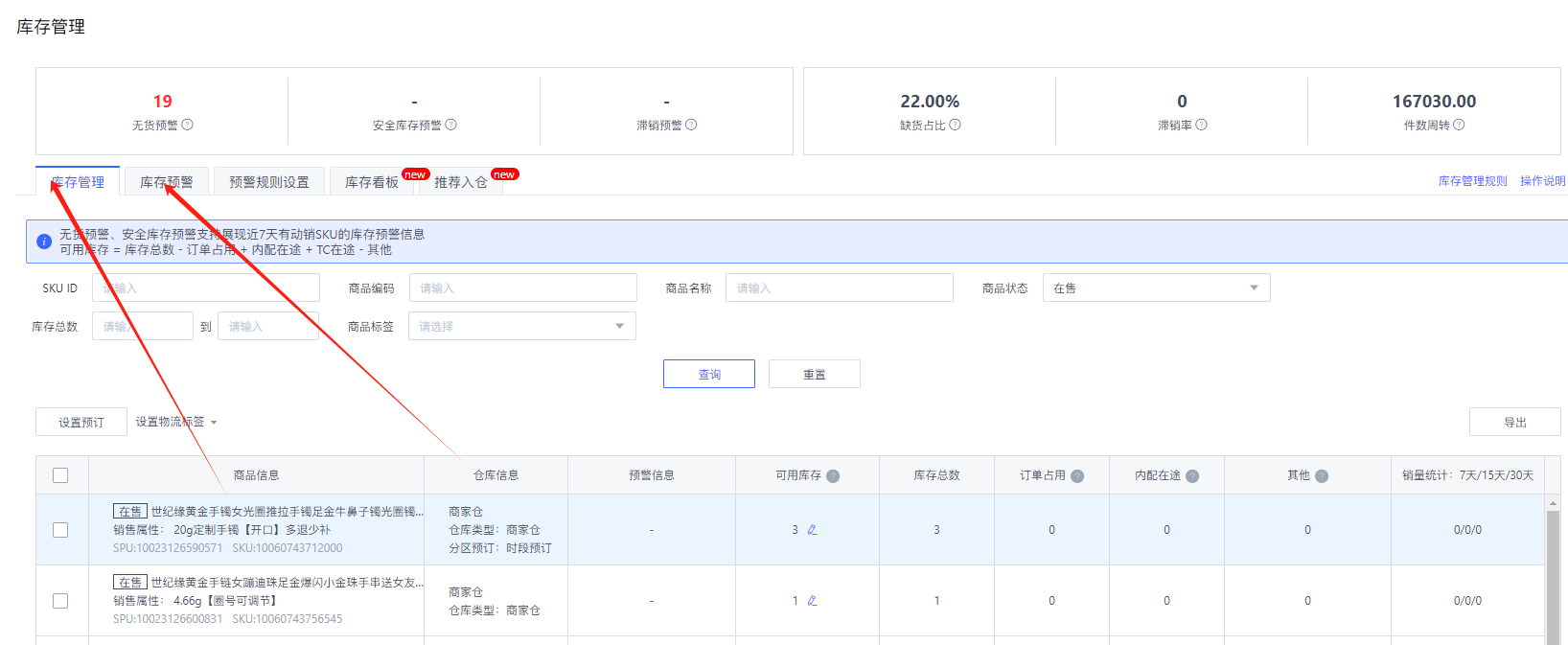Screen dimensions: 1568x645
Task: Click help icon next to 缺货占比
Action: tap(956, 125)
